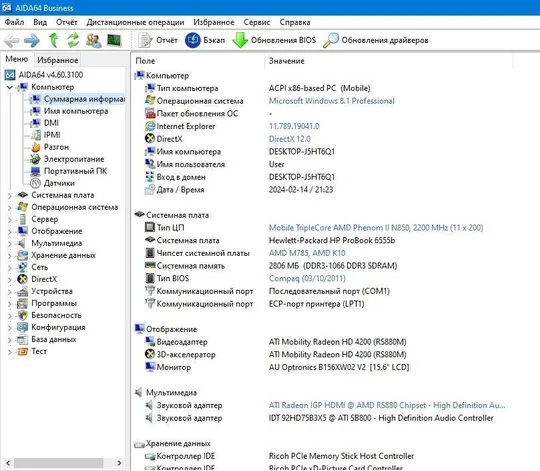Switch to the Избранное tab in sidebar

coord(58,60)
